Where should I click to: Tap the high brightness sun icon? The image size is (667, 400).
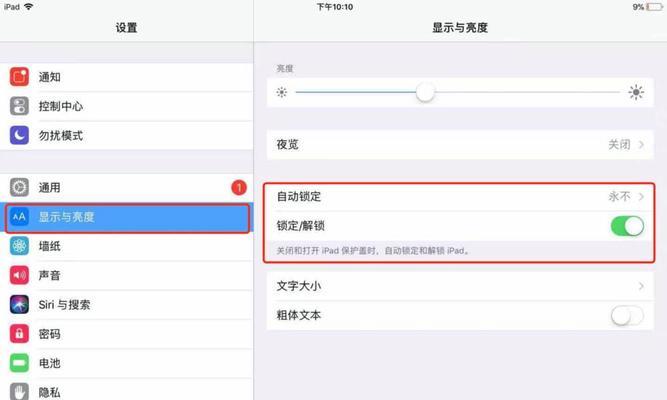[636, 92]
